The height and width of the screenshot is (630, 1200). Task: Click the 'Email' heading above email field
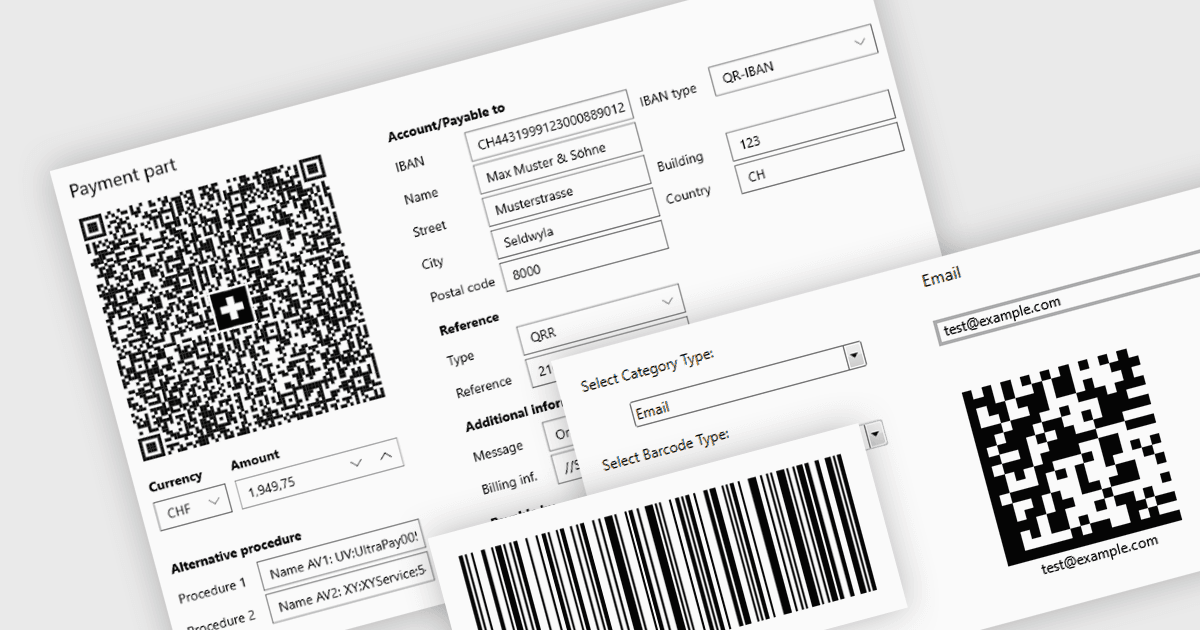(x=942, y=278)
